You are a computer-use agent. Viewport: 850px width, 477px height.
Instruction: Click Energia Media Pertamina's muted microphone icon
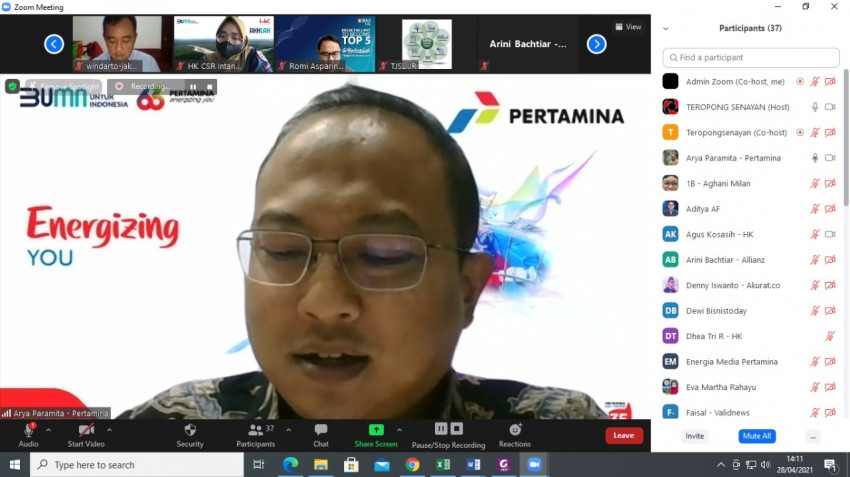(815, 362)
